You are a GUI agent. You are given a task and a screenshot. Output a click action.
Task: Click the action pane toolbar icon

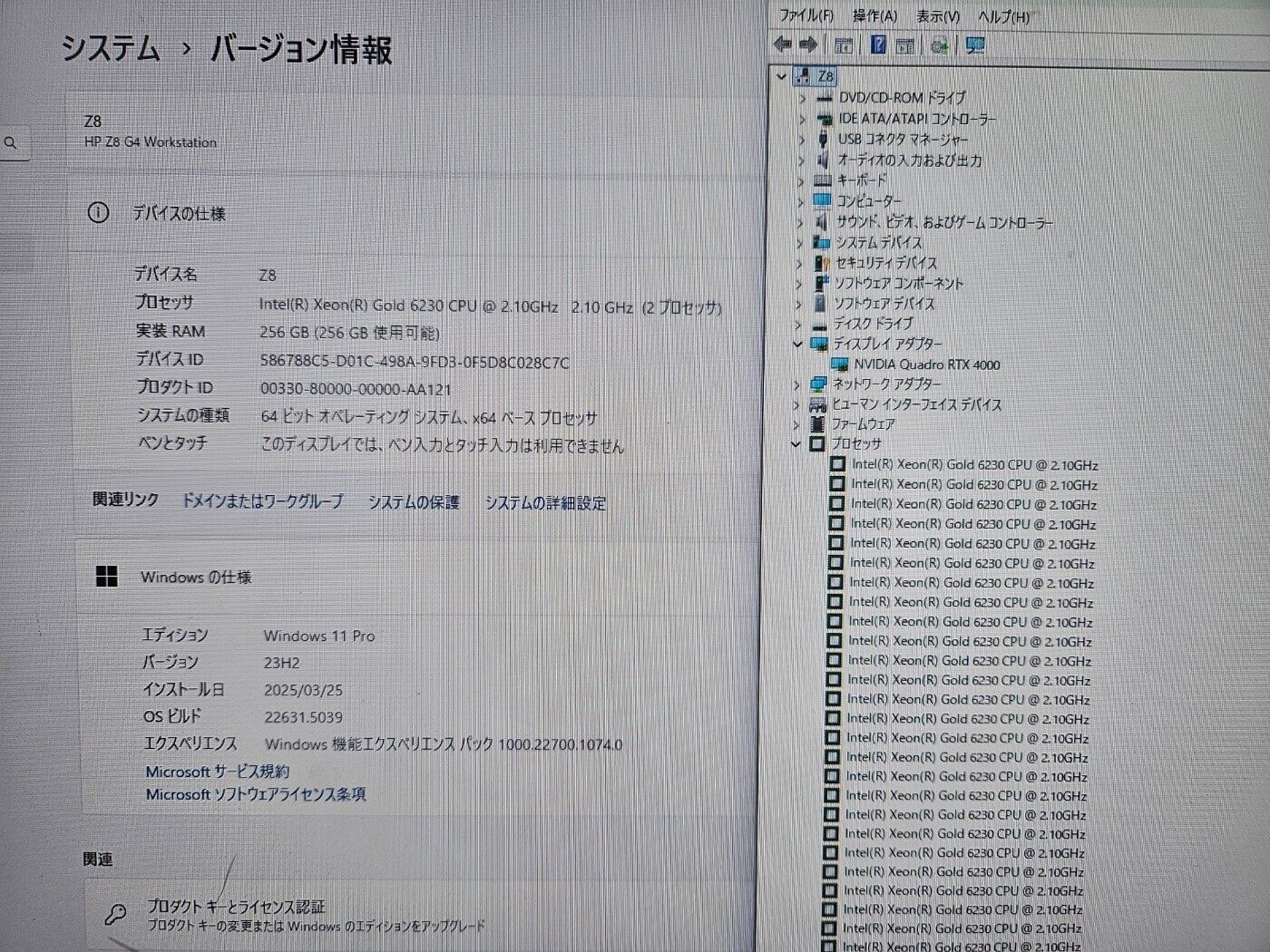(x=905, y=45)
